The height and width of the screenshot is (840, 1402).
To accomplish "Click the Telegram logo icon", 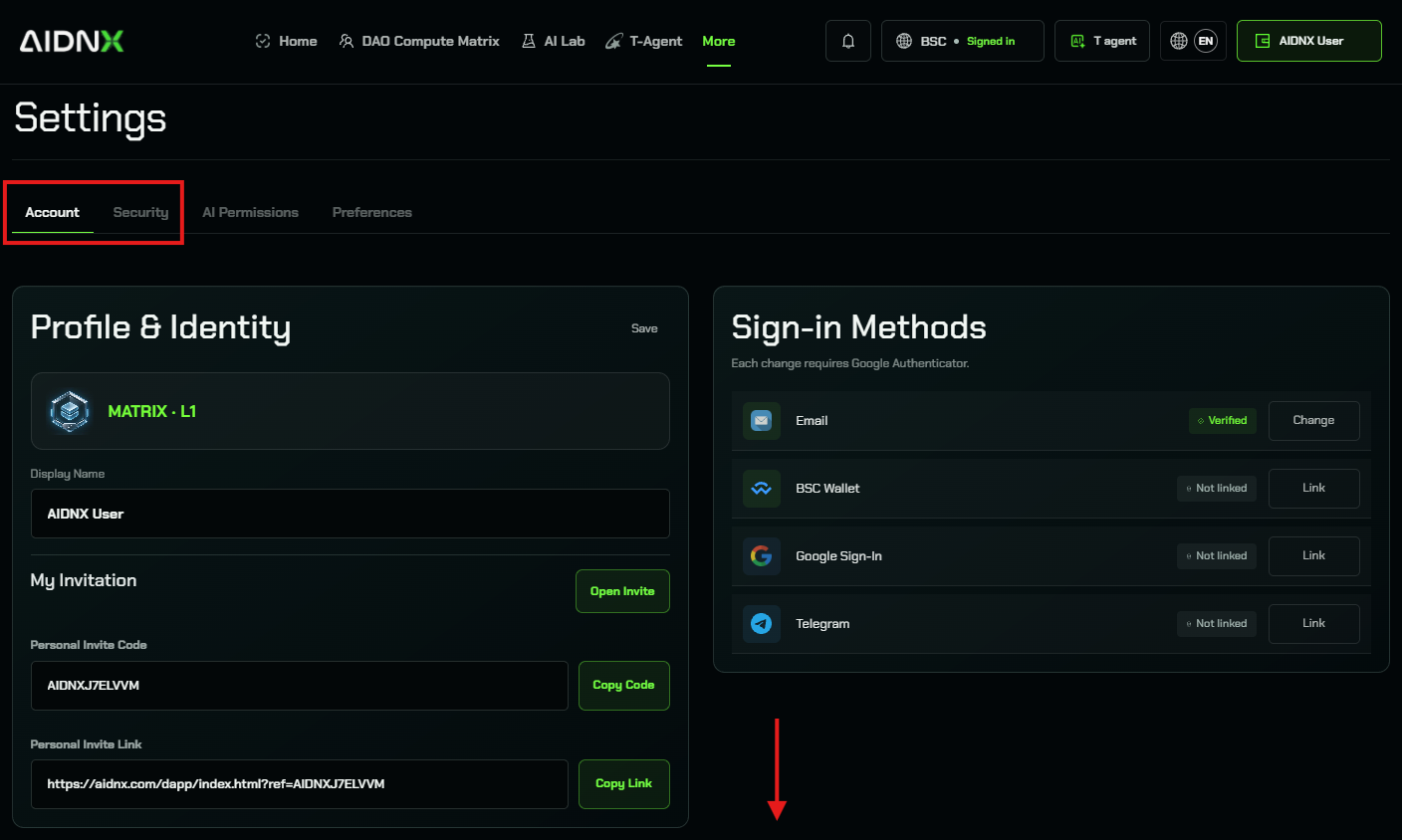I will click(x=762, y=624).
